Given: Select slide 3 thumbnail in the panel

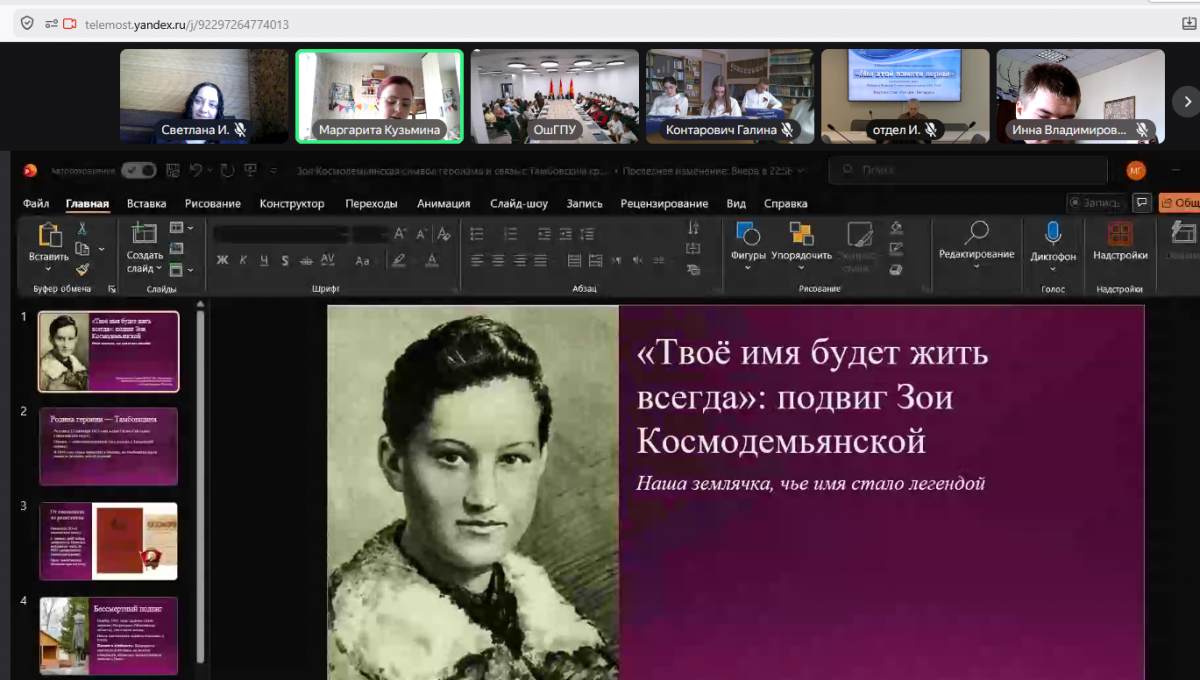Looking at the screenshot, I should coord(108,541).
